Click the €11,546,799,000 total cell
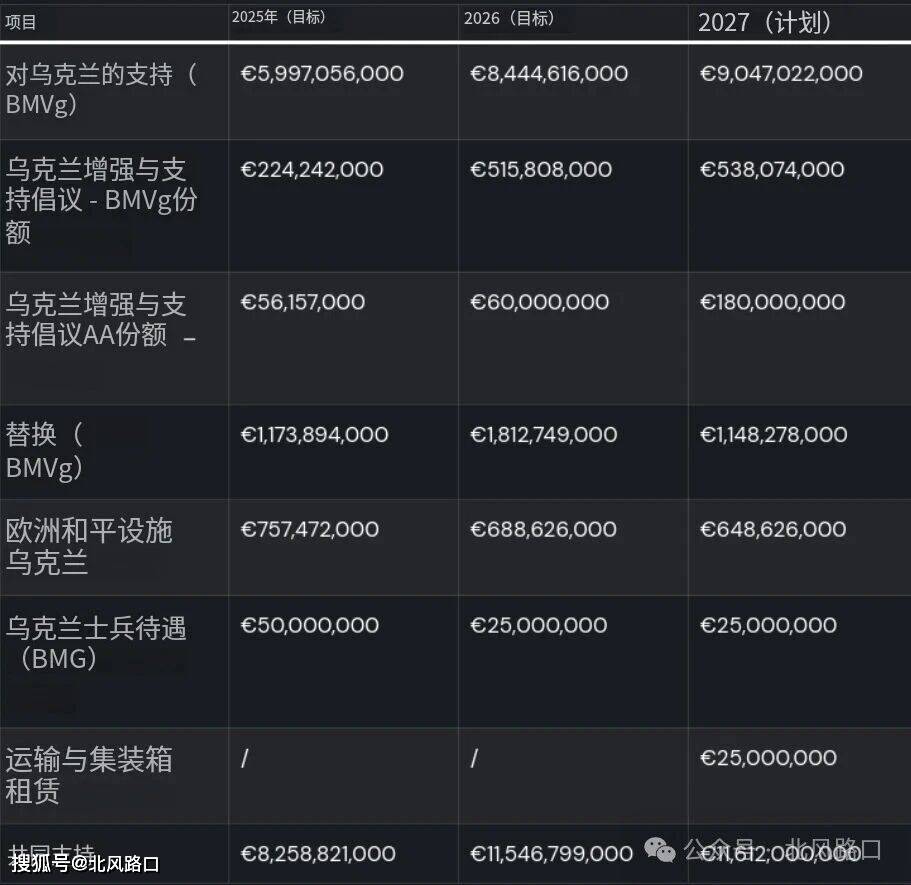This screenshot has height=885, width=911. (x=551, y=853)
